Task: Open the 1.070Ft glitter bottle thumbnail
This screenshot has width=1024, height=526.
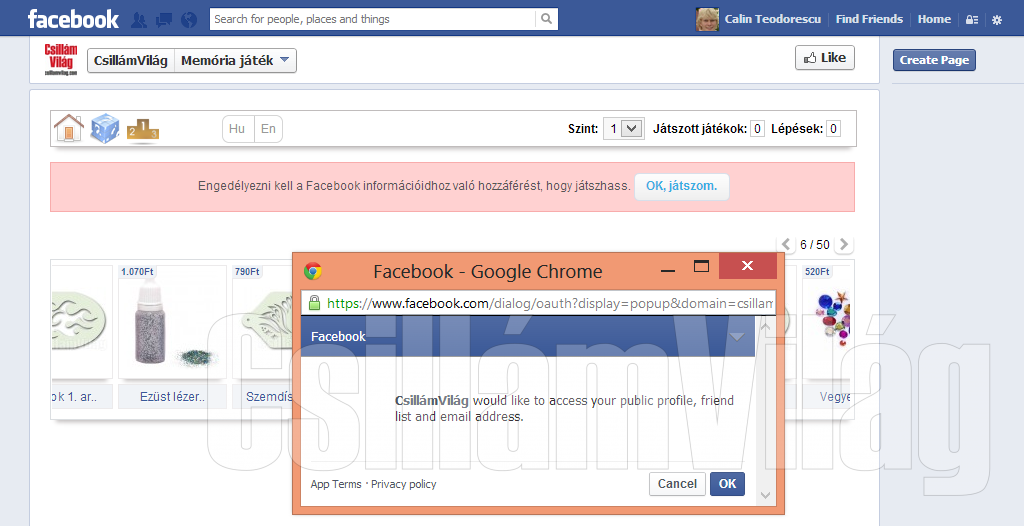Action: click(172, 321)
